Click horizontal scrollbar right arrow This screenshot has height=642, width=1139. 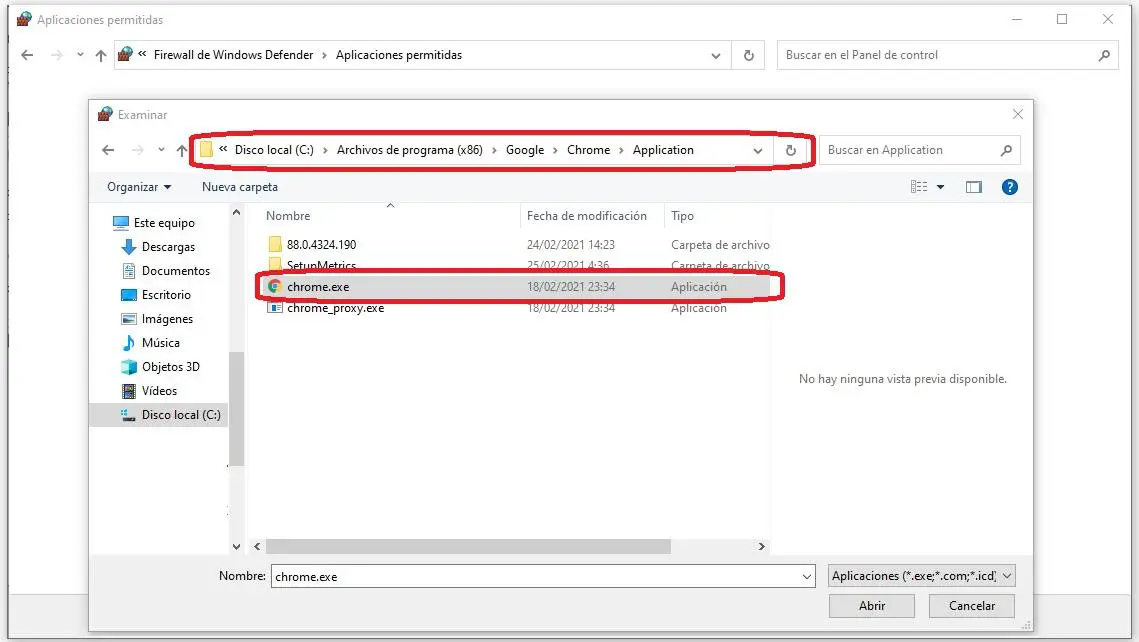761,546
